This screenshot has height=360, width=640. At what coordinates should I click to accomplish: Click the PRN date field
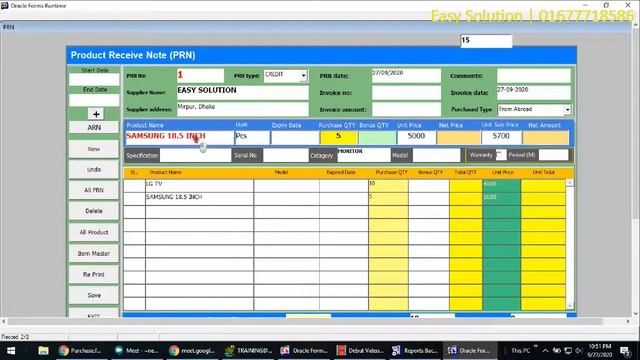coord(406,76)
